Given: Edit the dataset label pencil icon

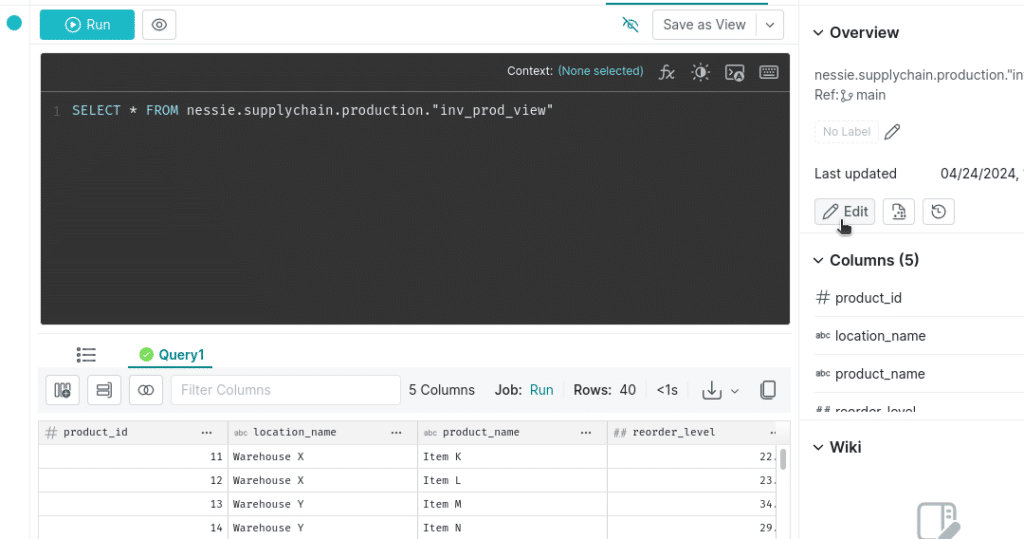Looking at the screenshot, I should [x=892, y=132].
